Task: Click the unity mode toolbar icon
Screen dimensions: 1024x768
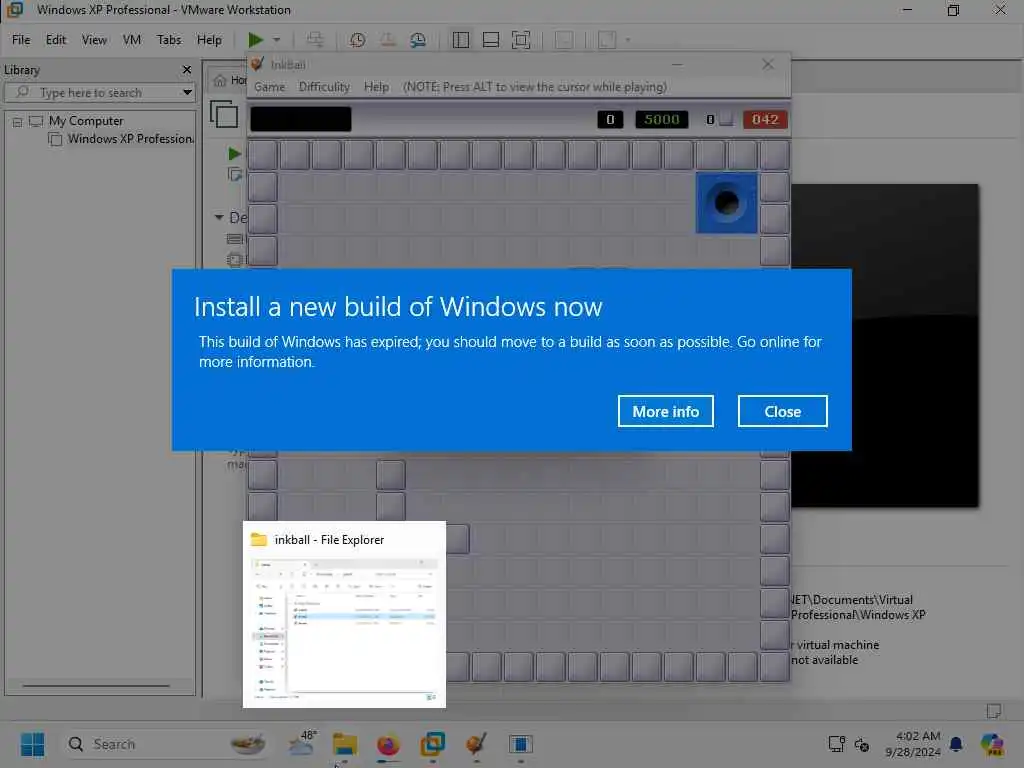Action: [564, 40]
